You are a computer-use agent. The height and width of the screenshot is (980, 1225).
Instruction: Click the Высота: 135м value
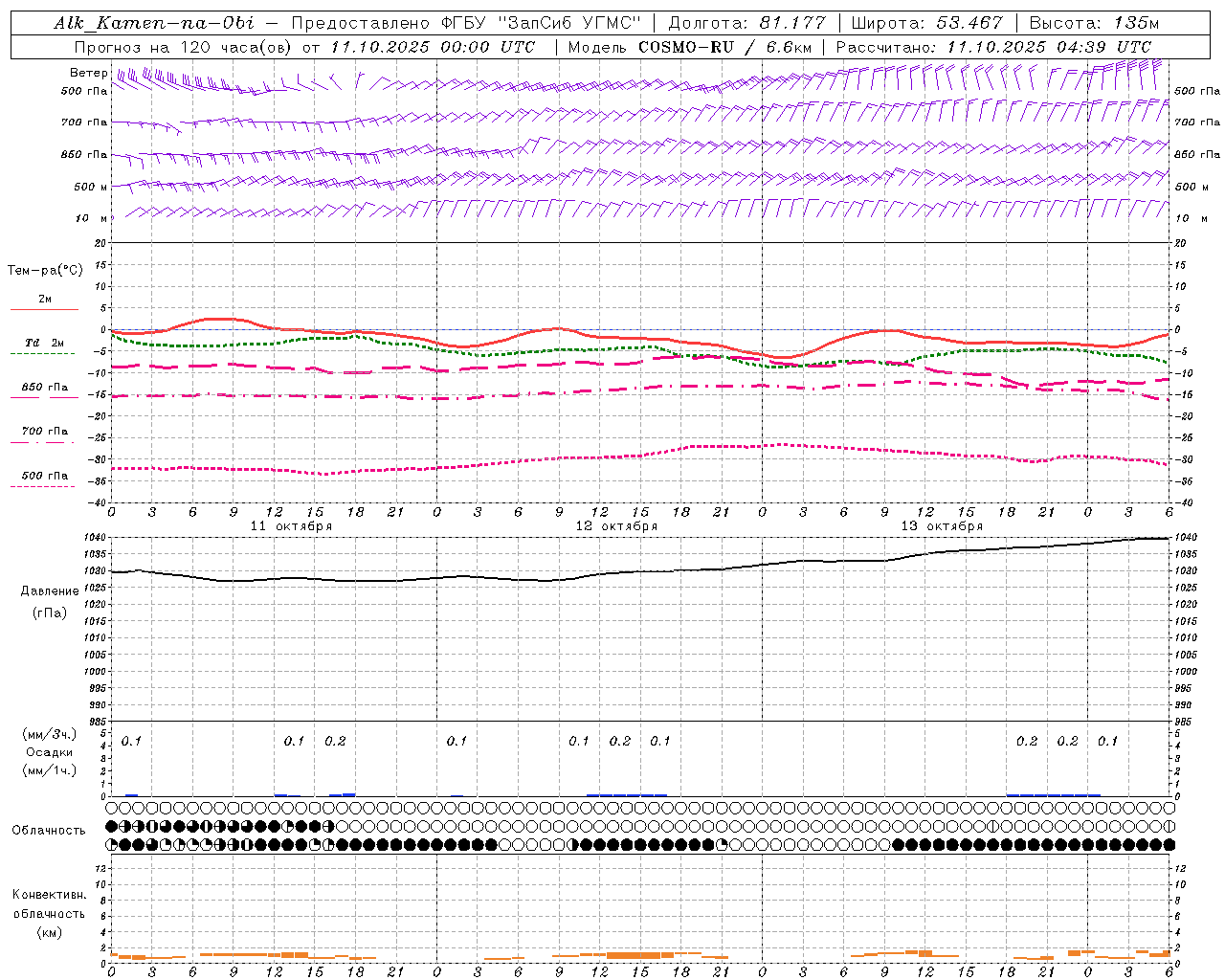pyautogui.click(x=1094, y=23)
